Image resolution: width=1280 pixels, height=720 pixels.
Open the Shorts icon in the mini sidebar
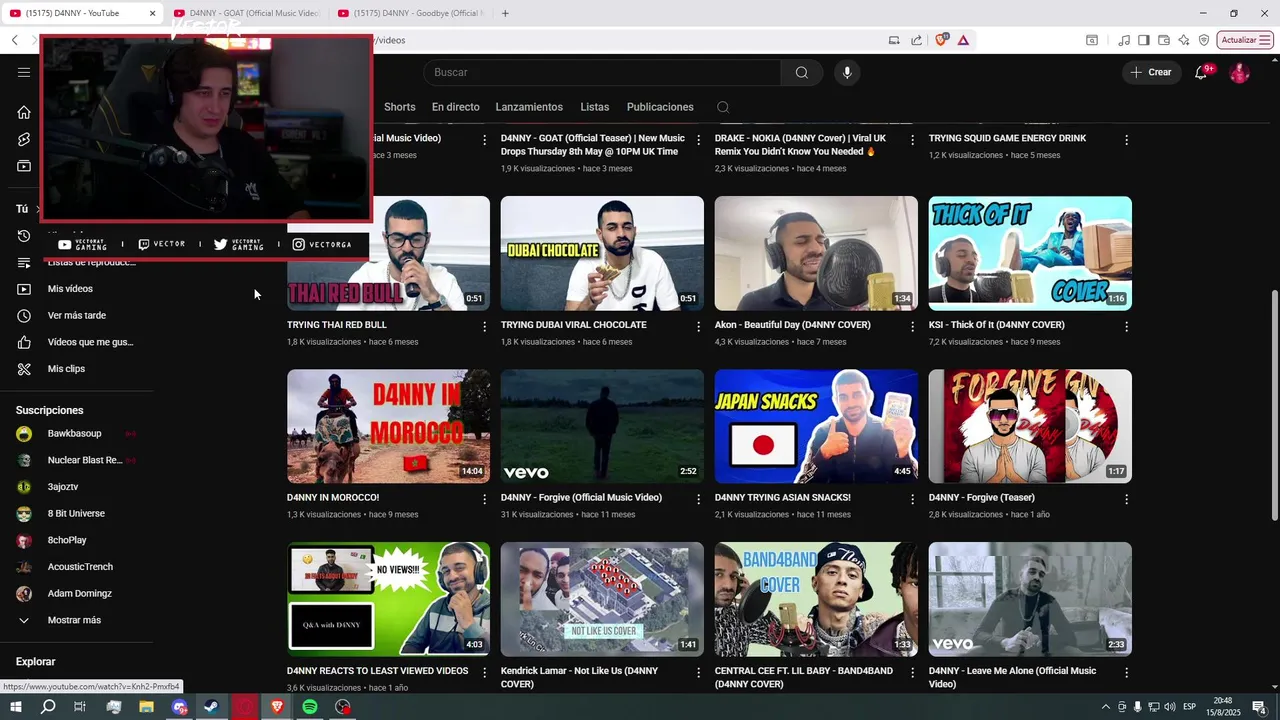point(24,139)
